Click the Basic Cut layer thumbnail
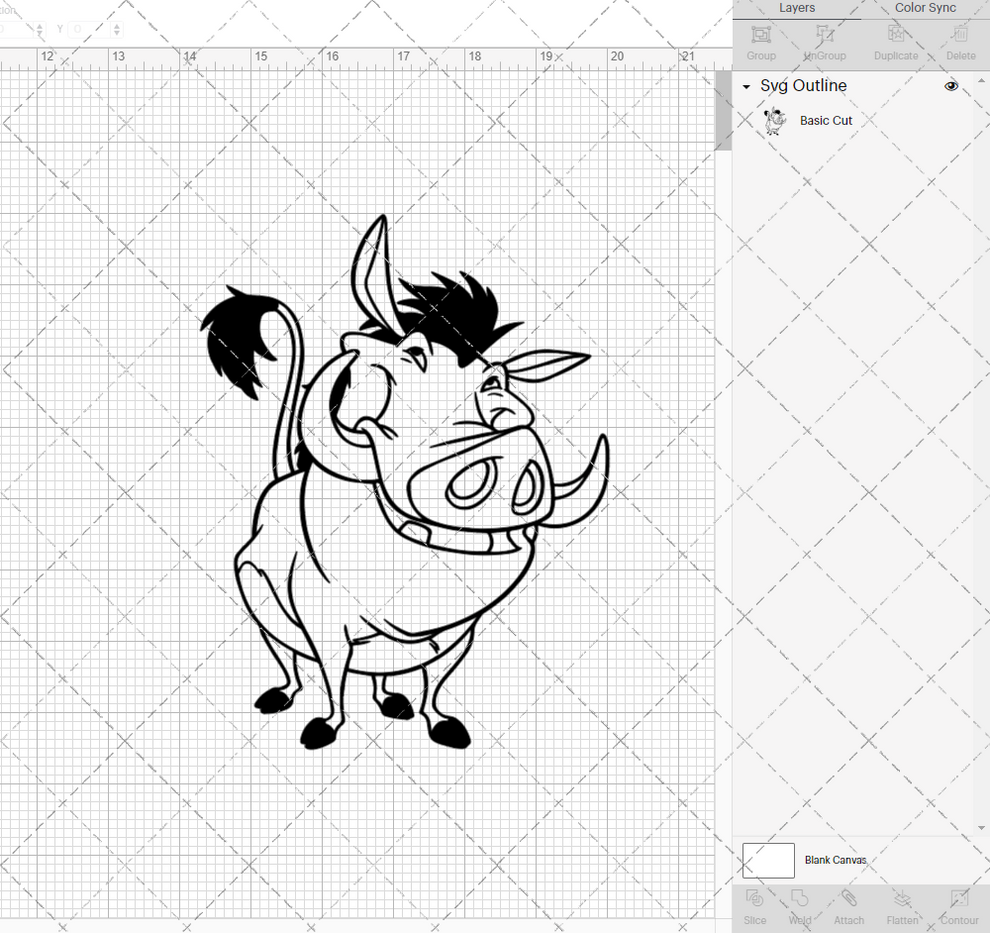The height and width of the screenshot is (933, 990). pyautogui.click(x=774, y=120)
